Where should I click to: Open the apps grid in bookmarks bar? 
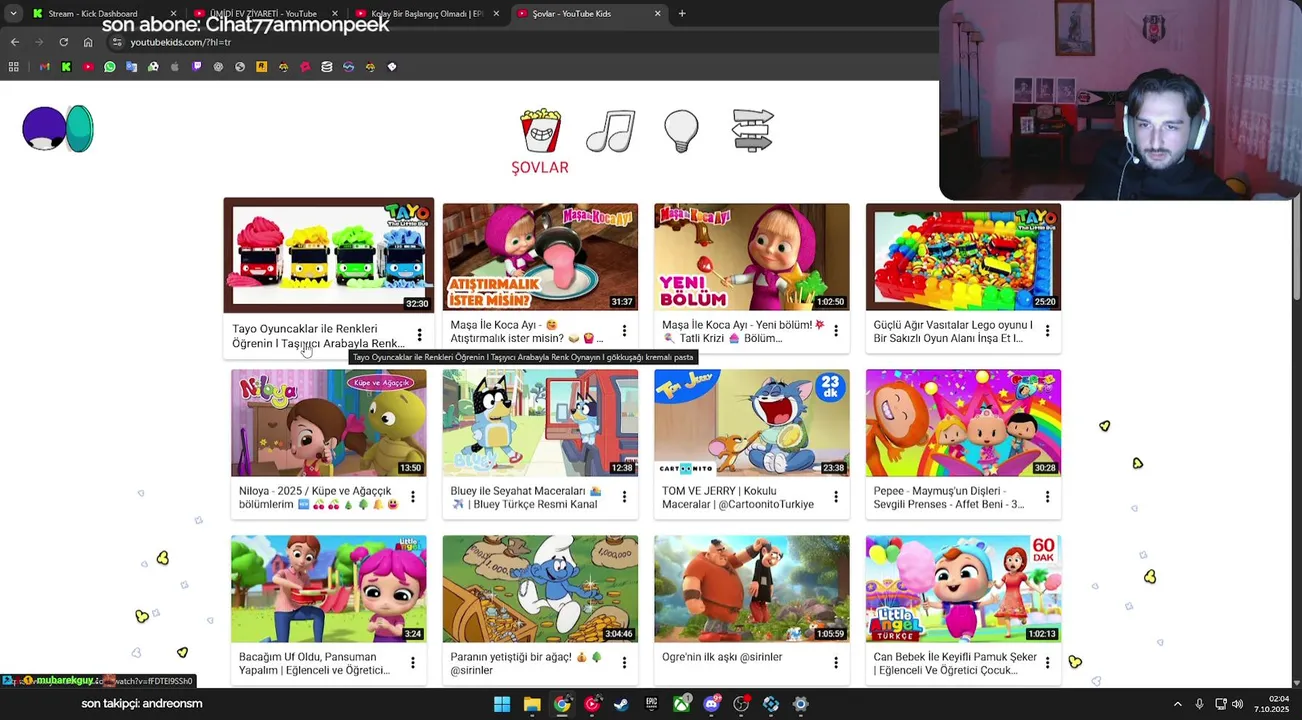[x=14, y=67]
